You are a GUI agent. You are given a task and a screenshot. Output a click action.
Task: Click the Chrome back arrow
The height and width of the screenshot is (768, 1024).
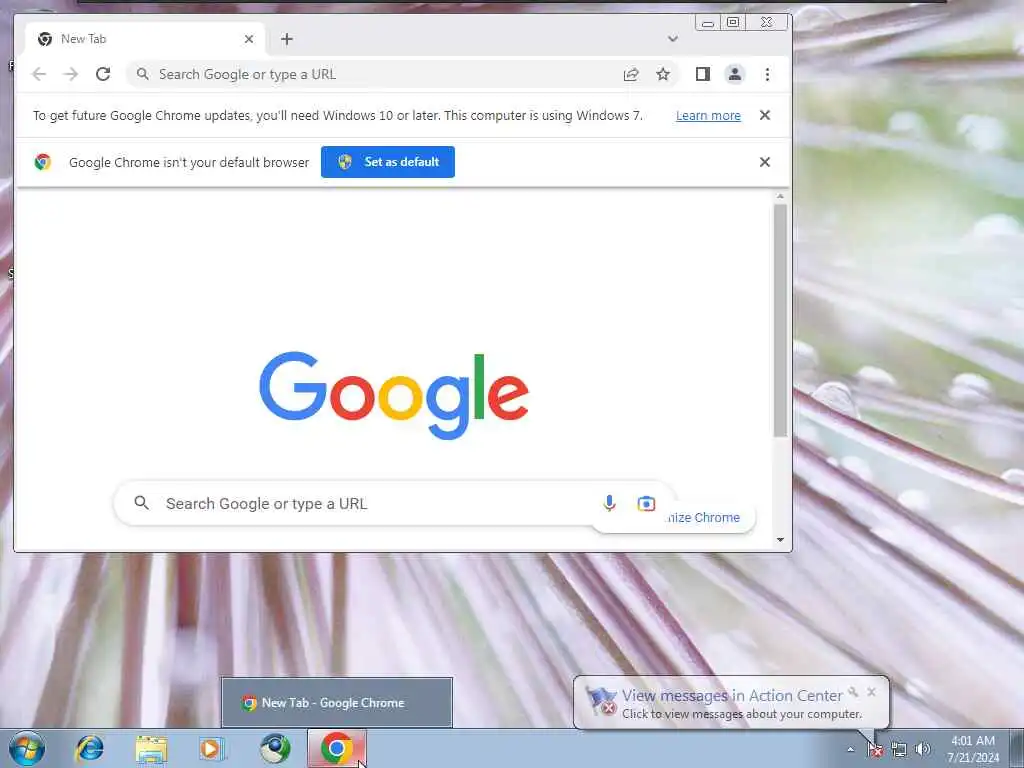39,74
